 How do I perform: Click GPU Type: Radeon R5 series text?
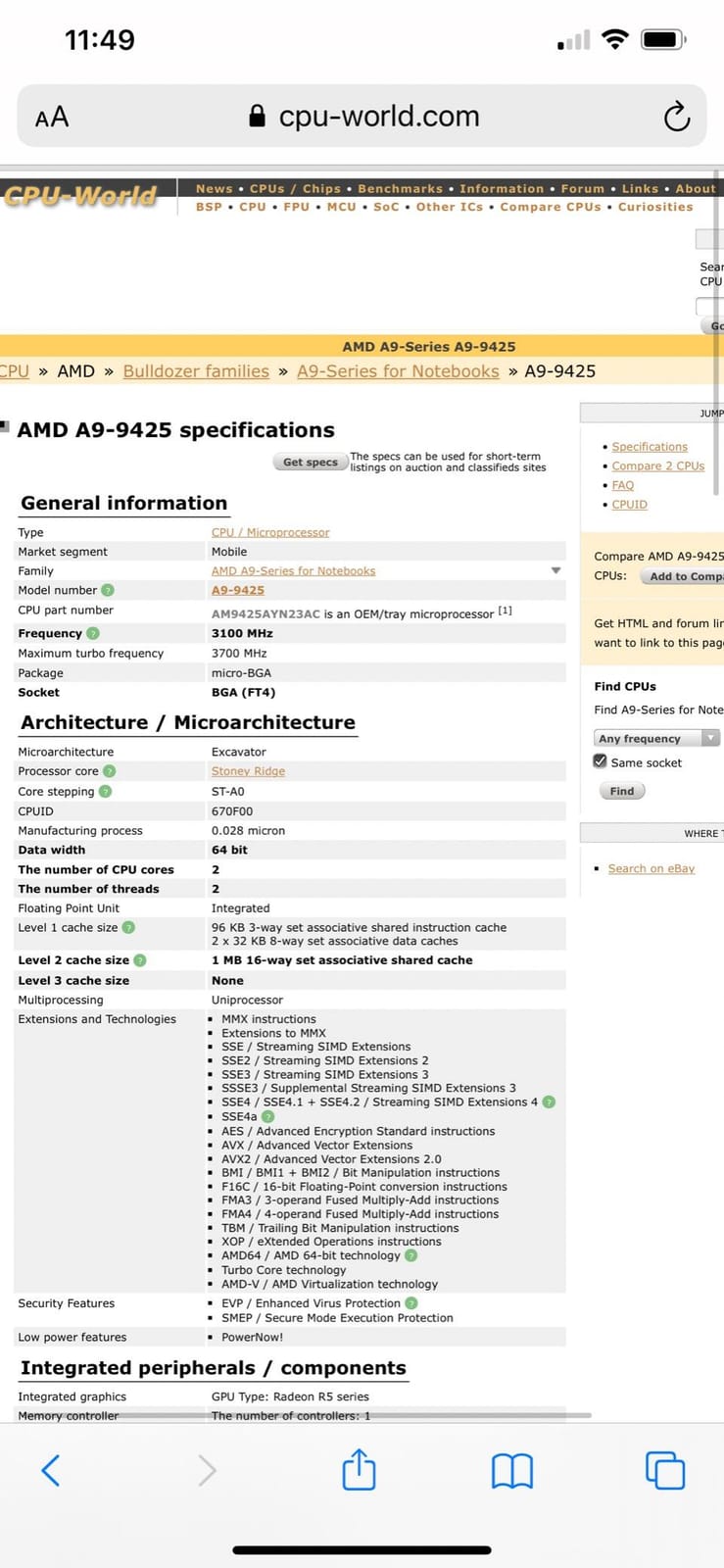click(290, 1396)
